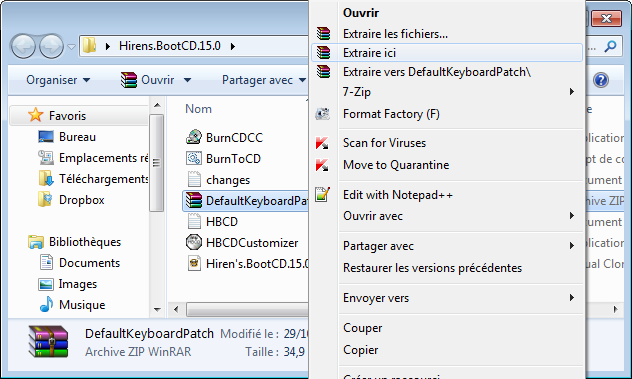Click the Documents library icon
632x379 pixels.
tap(46, 262)
